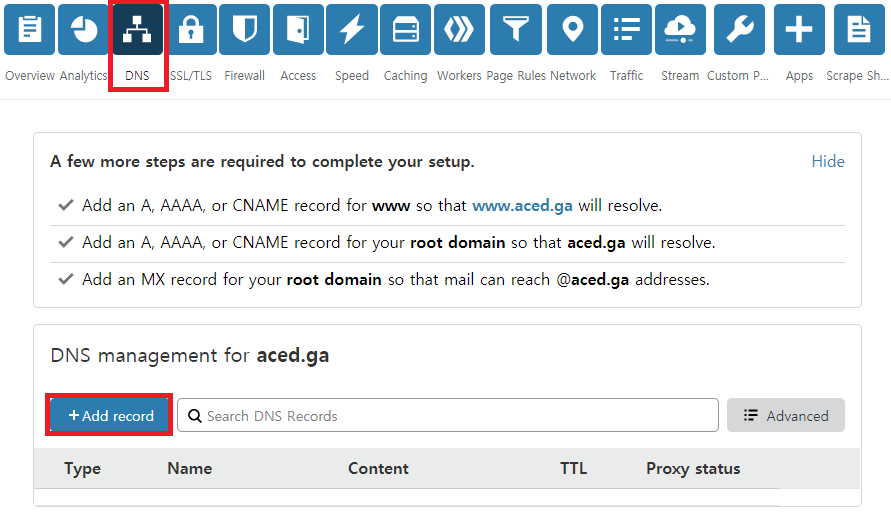891x517 pixels.
Task: Open the Apps plus icon
Action: pyautogui.click(x=799, y=30)
